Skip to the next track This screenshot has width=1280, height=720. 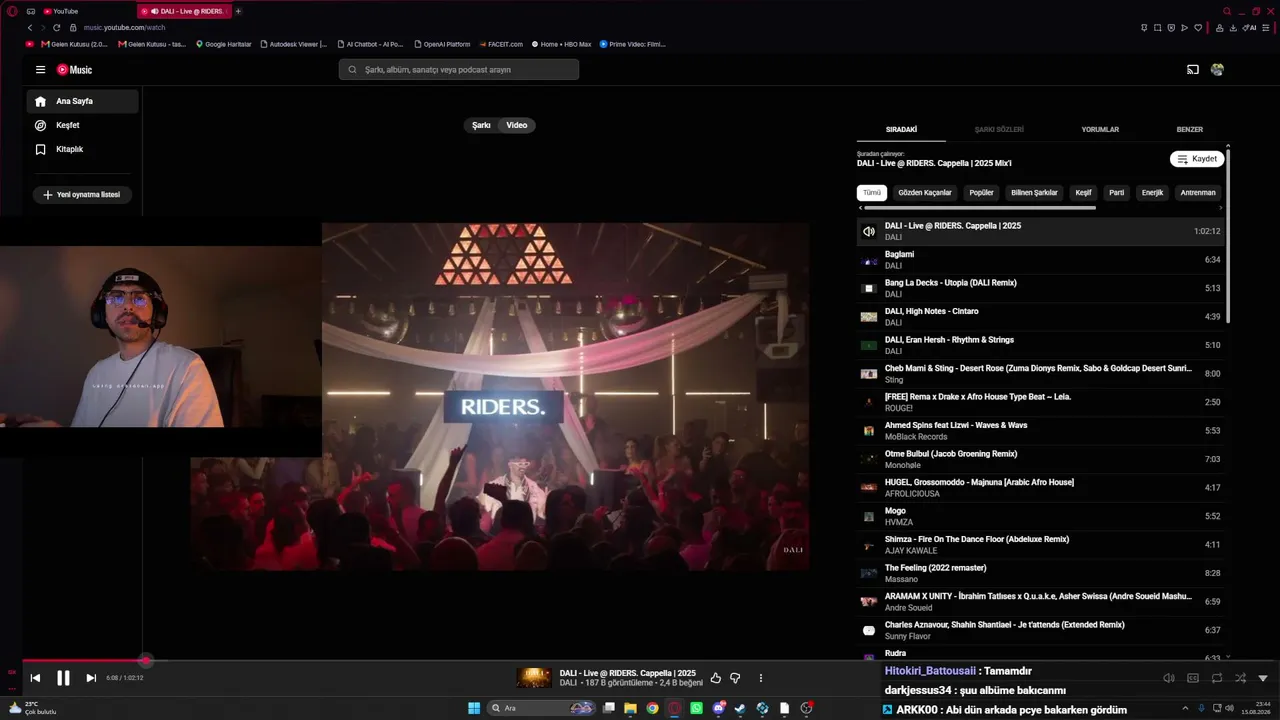tap(91, 678)
